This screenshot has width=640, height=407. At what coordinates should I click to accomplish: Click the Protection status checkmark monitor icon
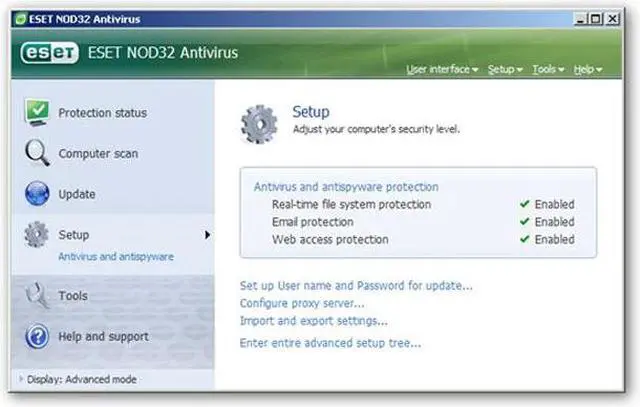37,112
